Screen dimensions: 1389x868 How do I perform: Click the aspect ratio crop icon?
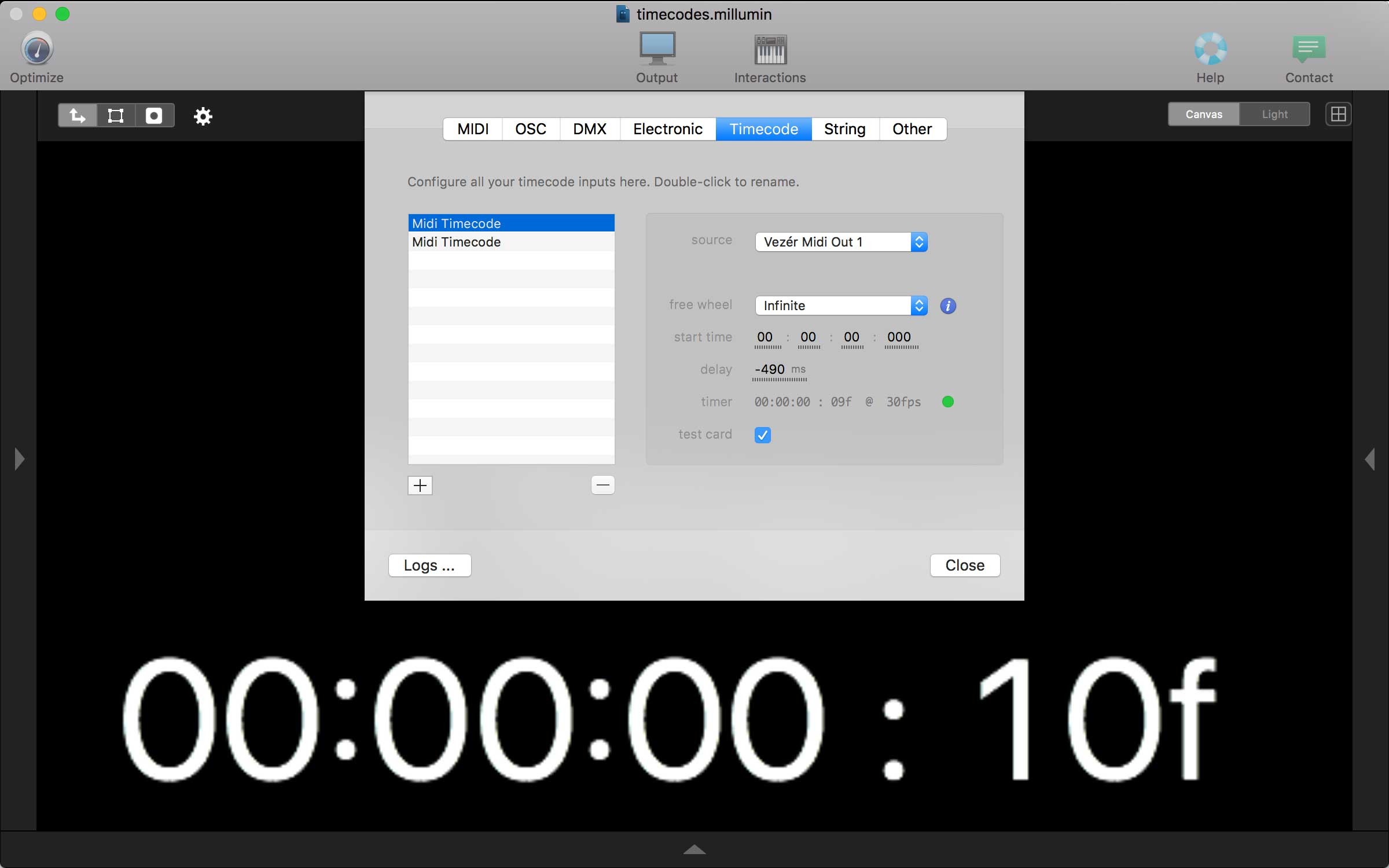pos(115,115)
